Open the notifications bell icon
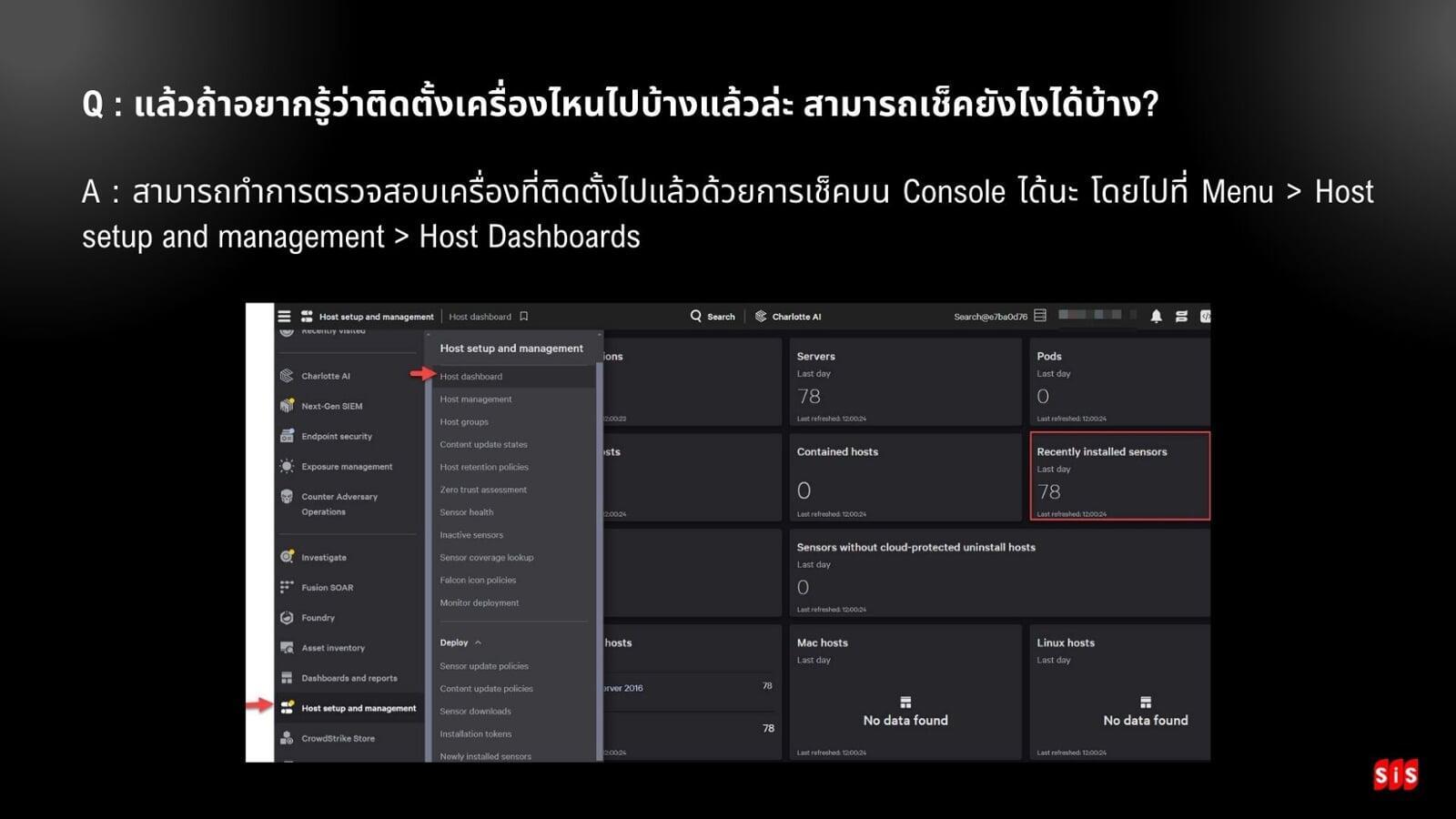This screenshot has height=819, width=1456. [x=1156, y=317]
